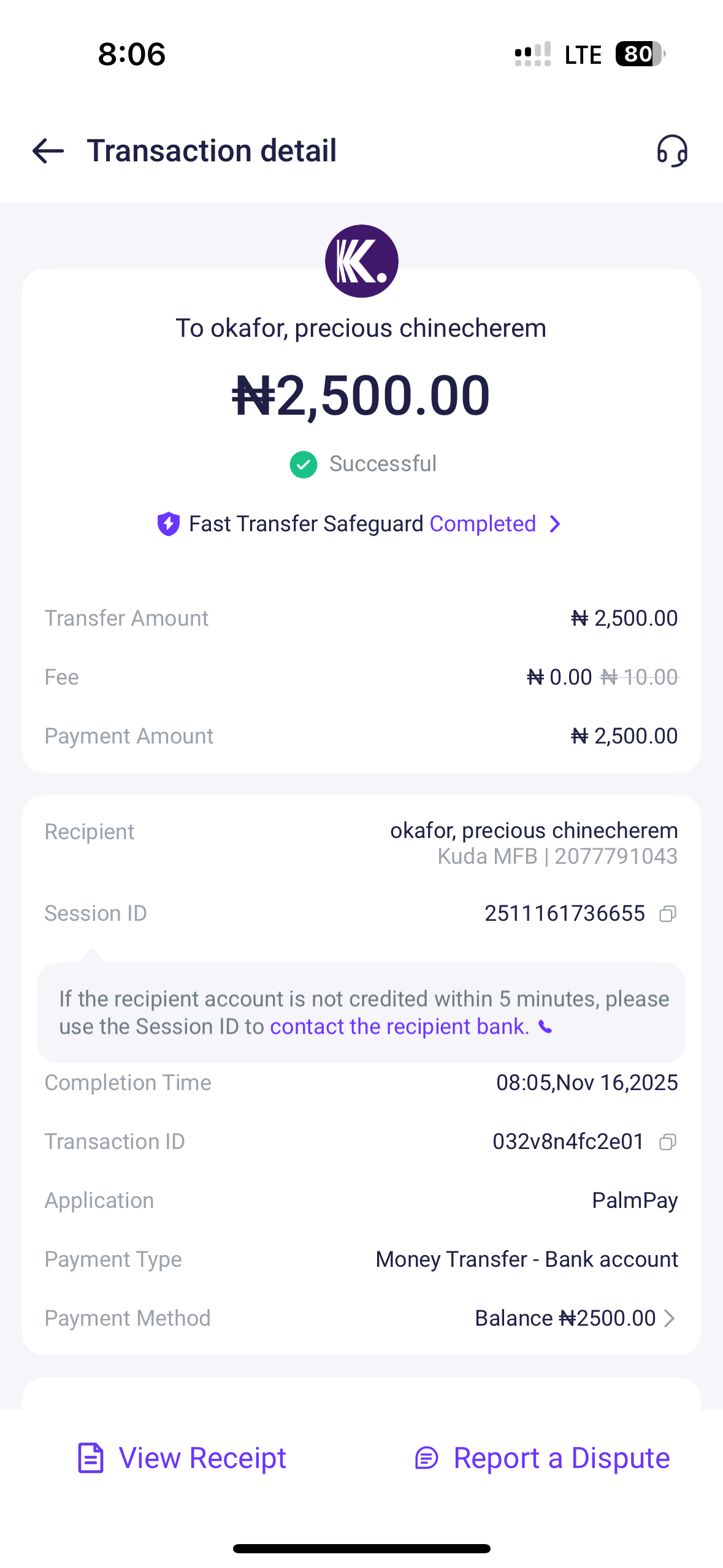Copy the Transaction ID

(668, 1142)
